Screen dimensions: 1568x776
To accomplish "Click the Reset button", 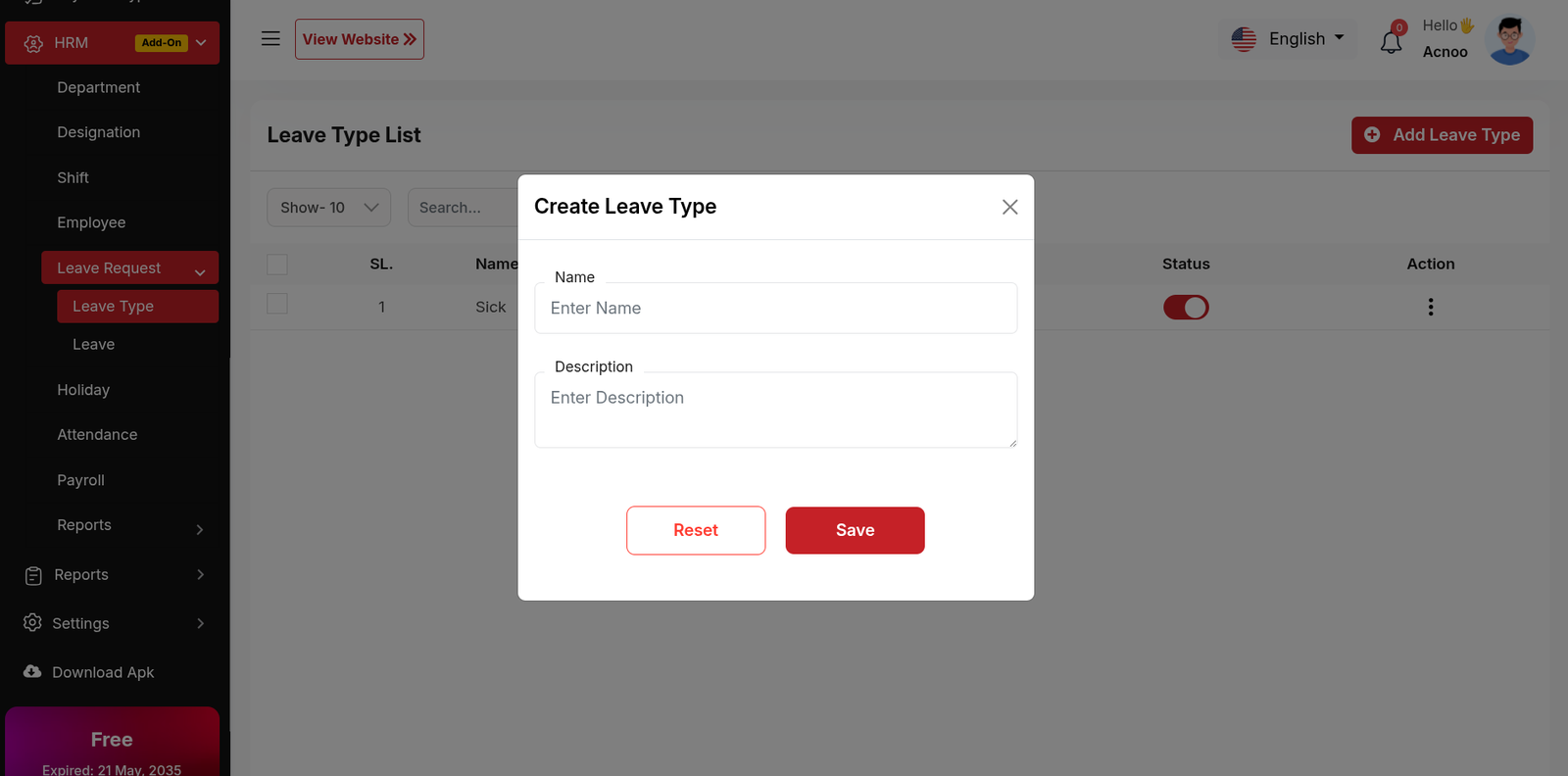I will 696,530.
